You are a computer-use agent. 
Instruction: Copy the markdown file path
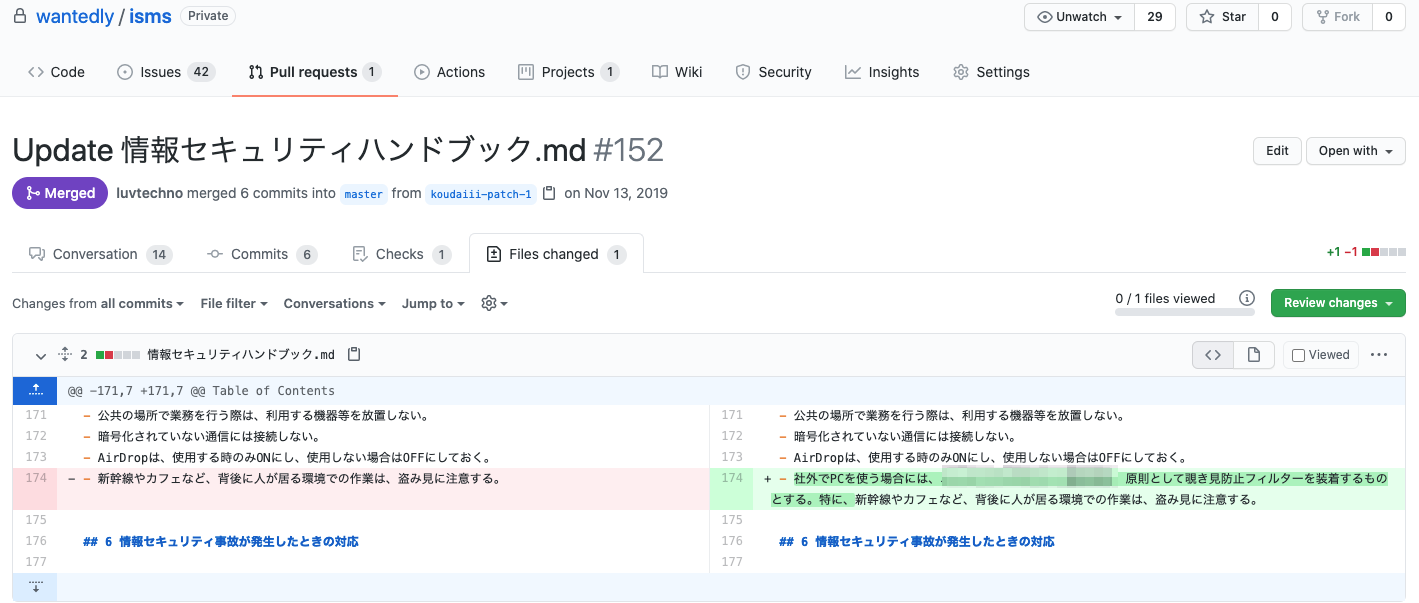pos(354,354)
